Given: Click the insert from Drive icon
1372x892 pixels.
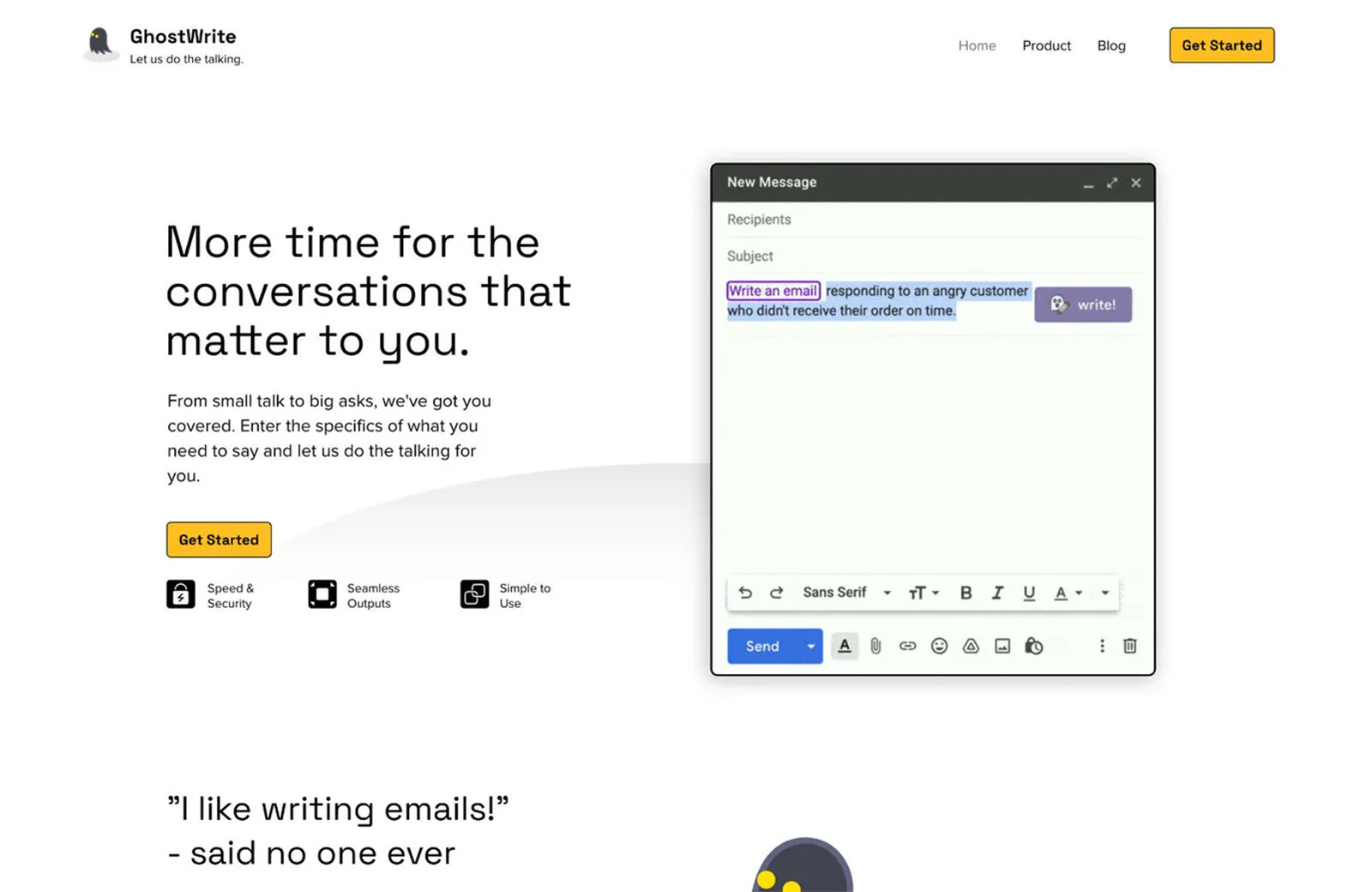Looking at the screenshot, I should (x=971, y=646).
